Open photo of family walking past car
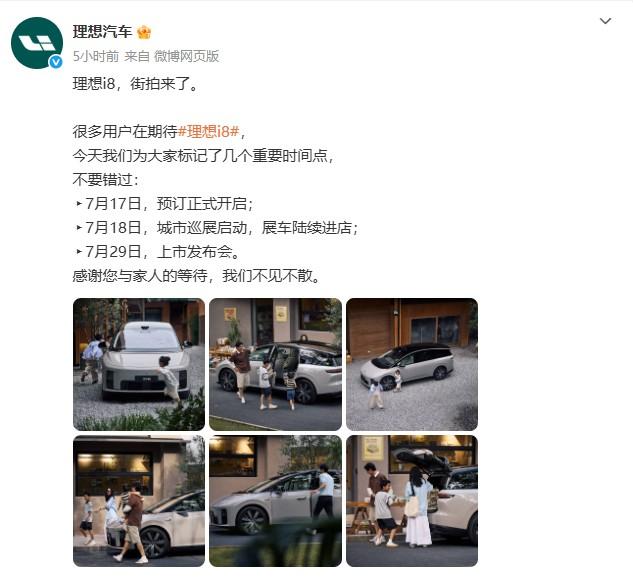The height and width of the screenshot is (577, 633). click(x=139, y=501)
